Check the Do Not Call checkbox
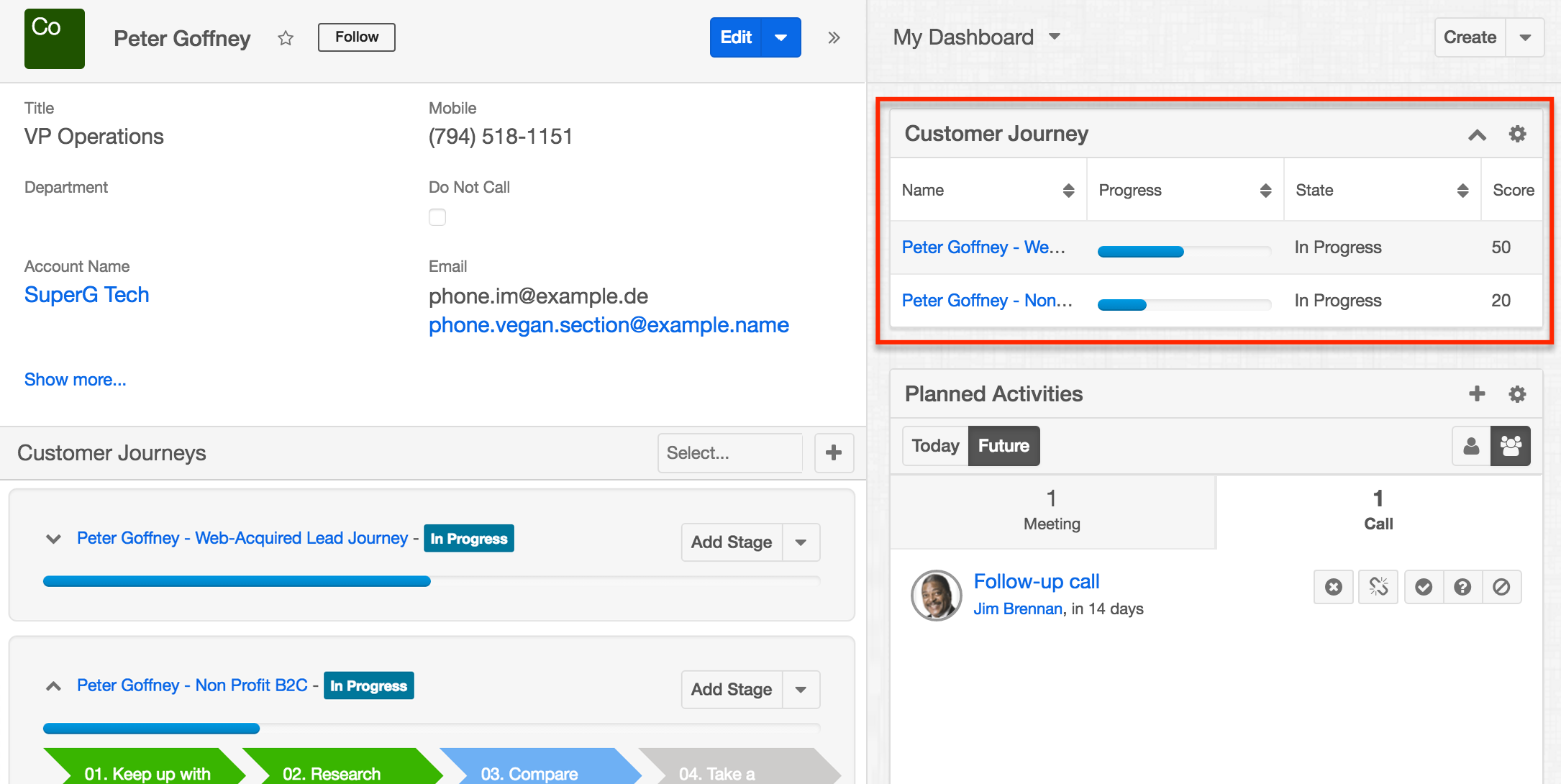This screenshot has height=784, width=1561. click(x=437, y=217)
